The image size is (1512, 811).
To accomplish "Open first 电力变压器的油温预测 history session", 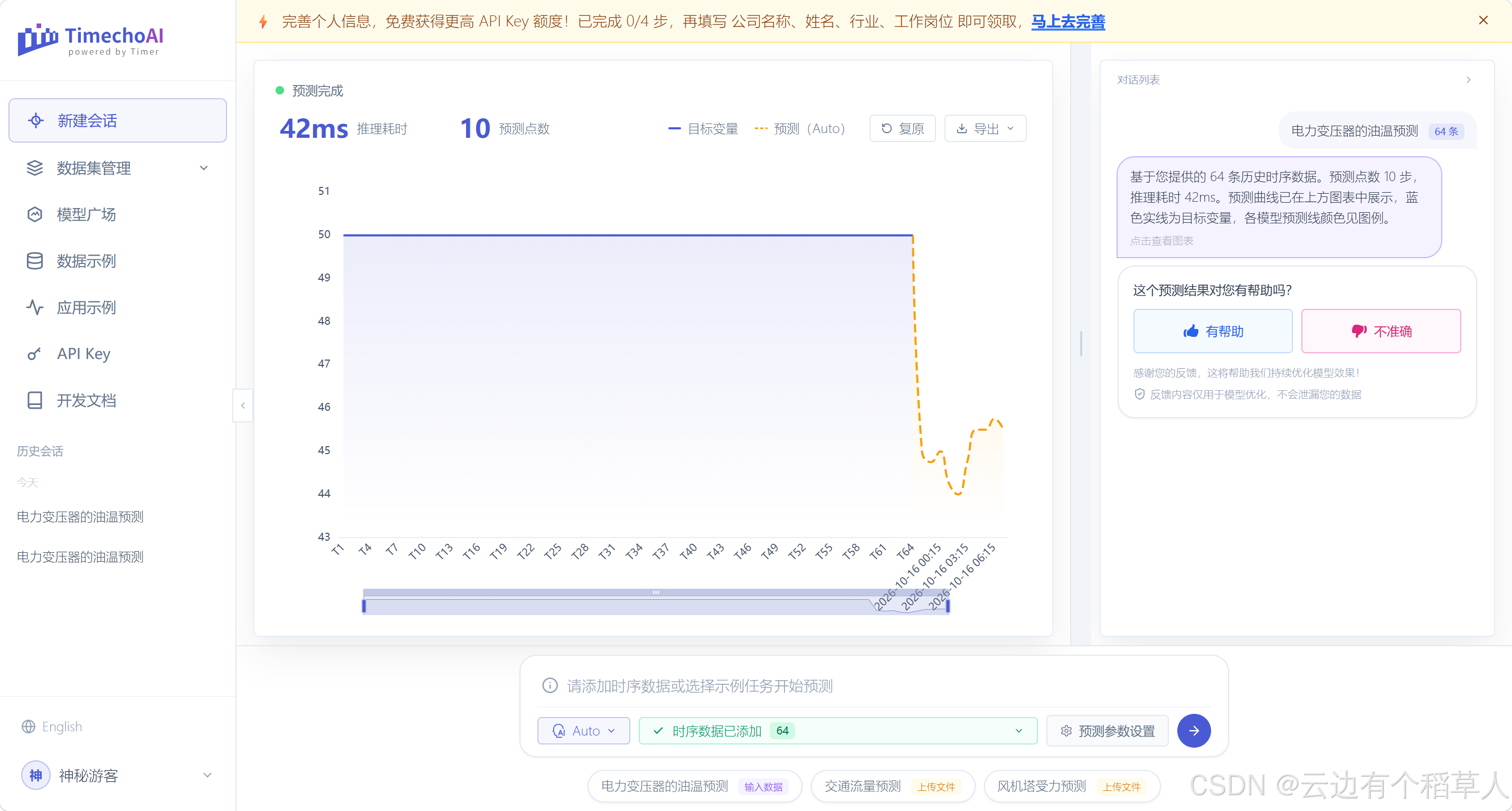I will [80, 516].
